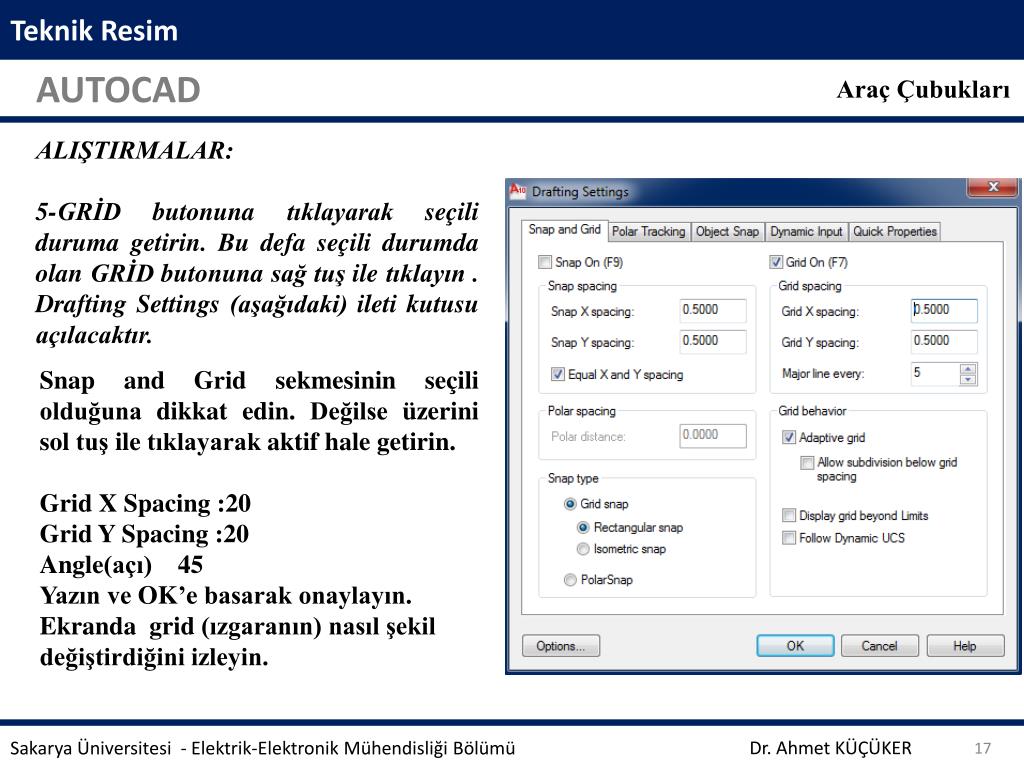Click the Snap Y spacing field
1024x768 pixels.
pyautogui.click(x=712, y=341)
